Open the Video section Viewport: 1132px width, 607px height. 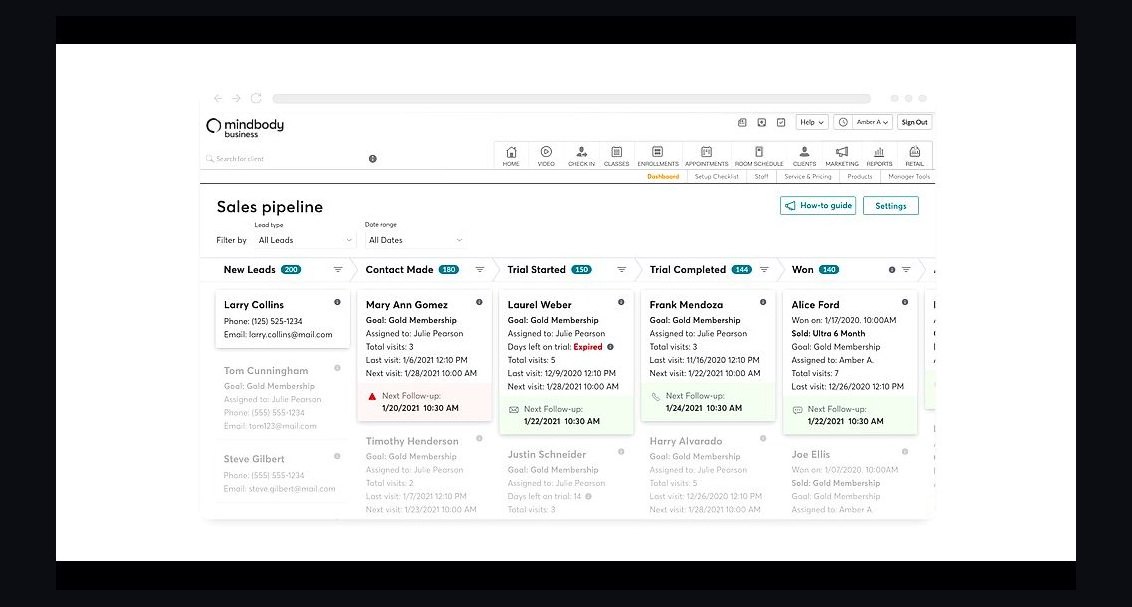(x=546, y=156)
